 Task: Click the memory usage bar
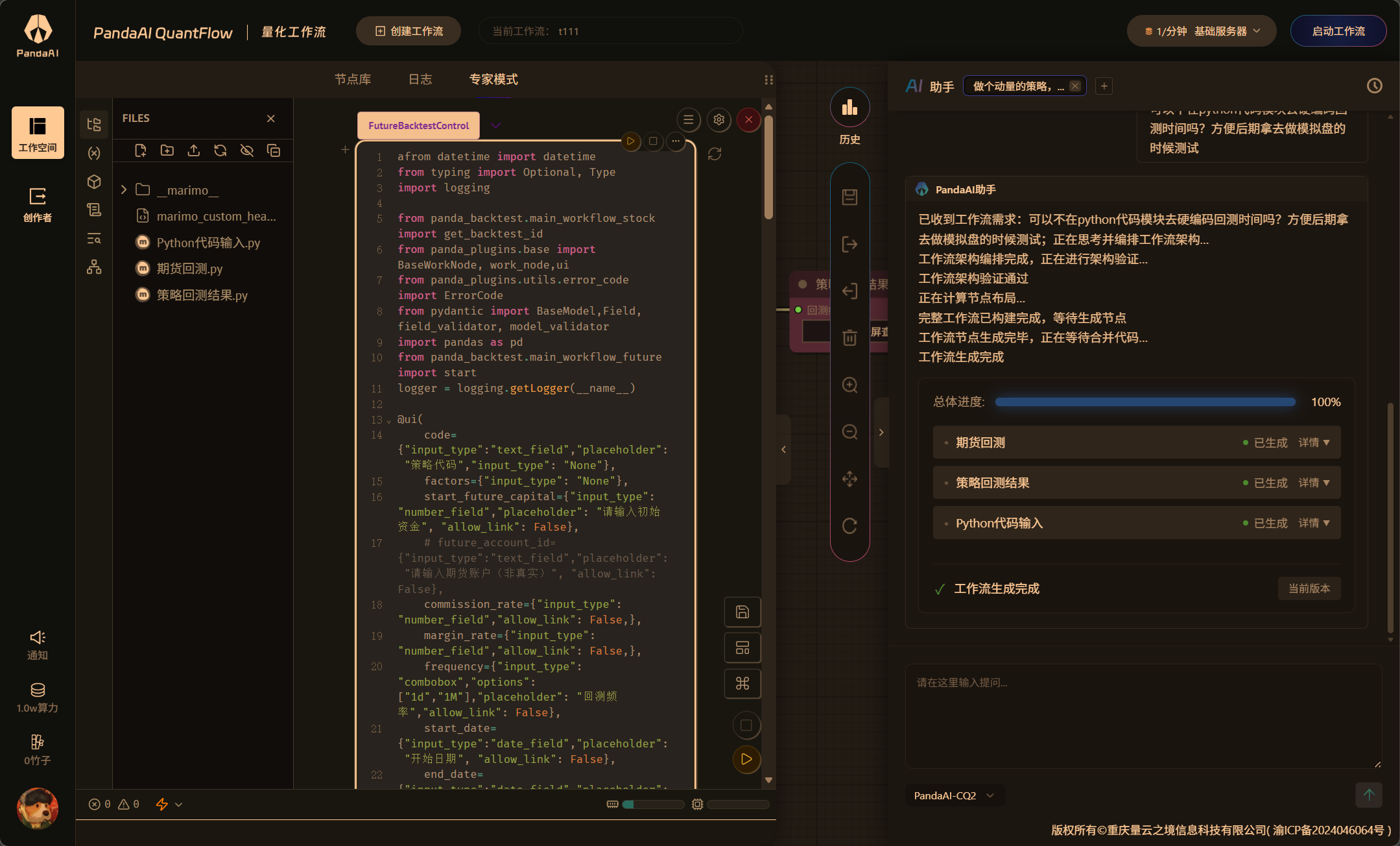pos(653,804)
